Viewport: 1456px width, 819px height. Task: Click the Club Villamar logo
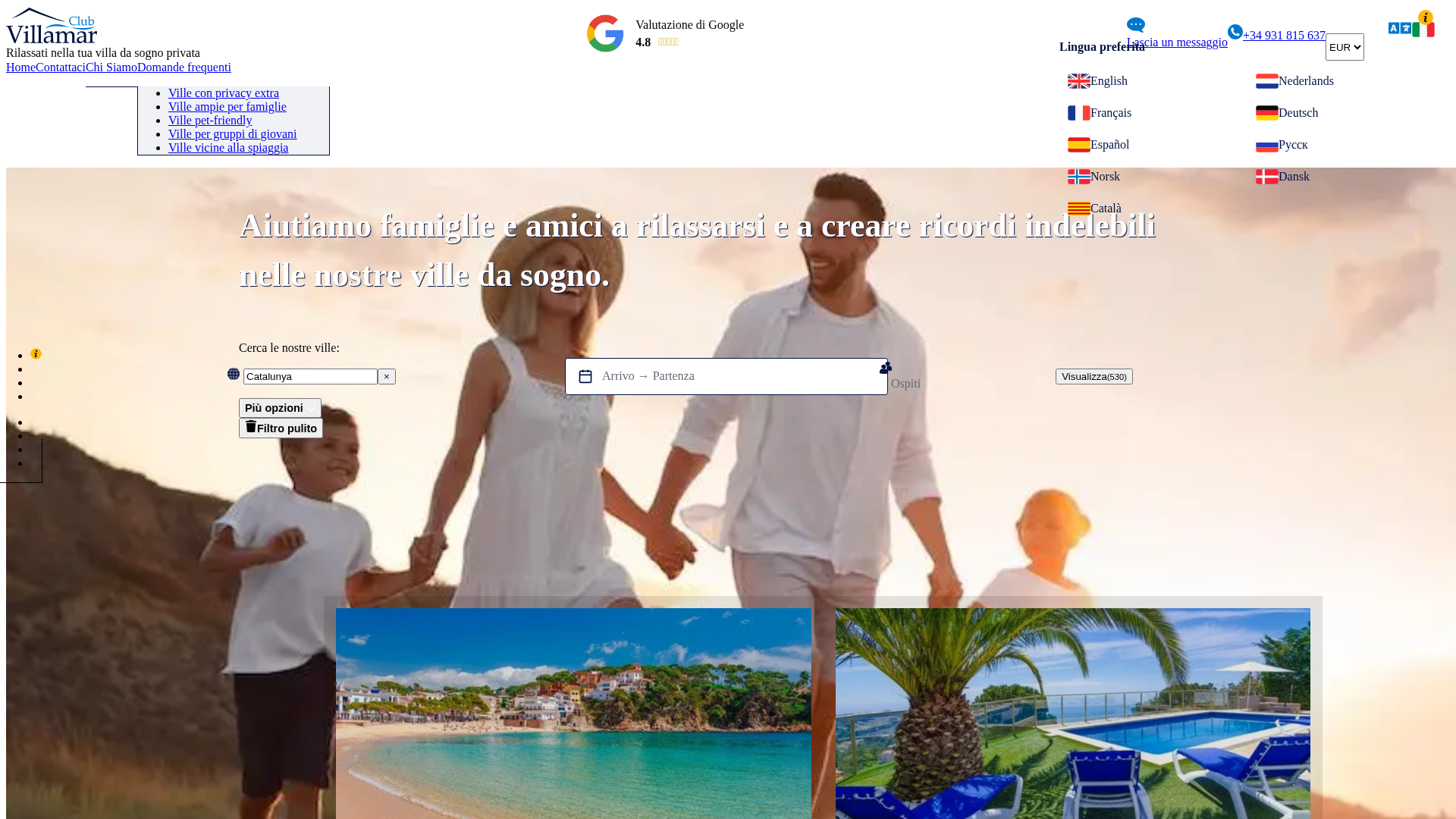coord(52,26)
